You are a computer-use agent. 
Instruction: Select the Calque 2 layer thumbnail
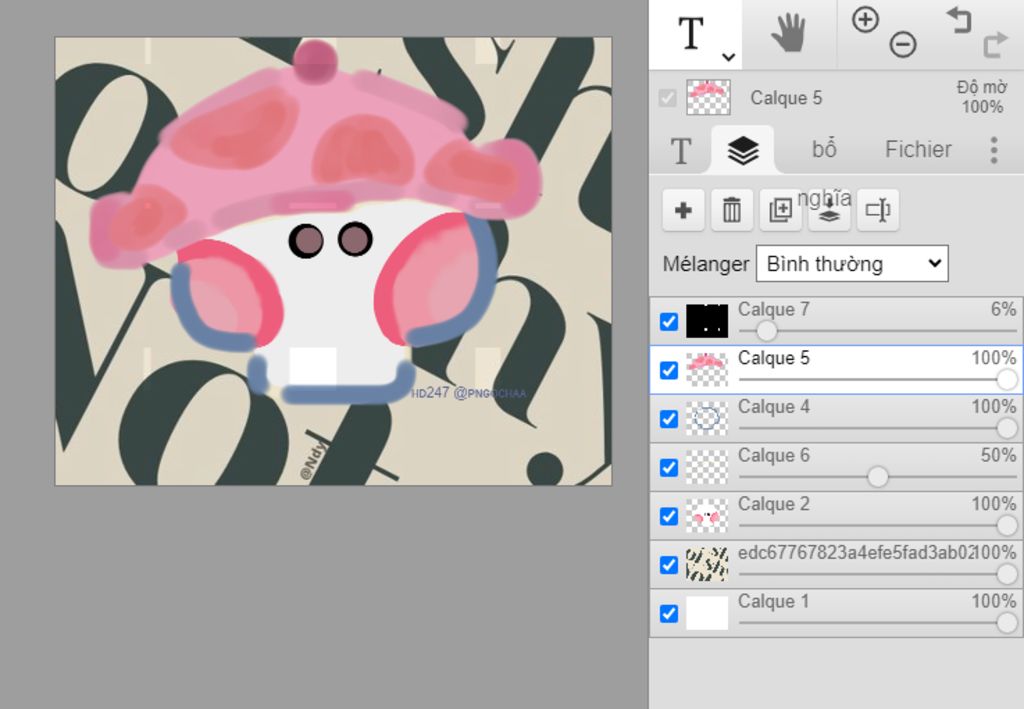(707, 516)
